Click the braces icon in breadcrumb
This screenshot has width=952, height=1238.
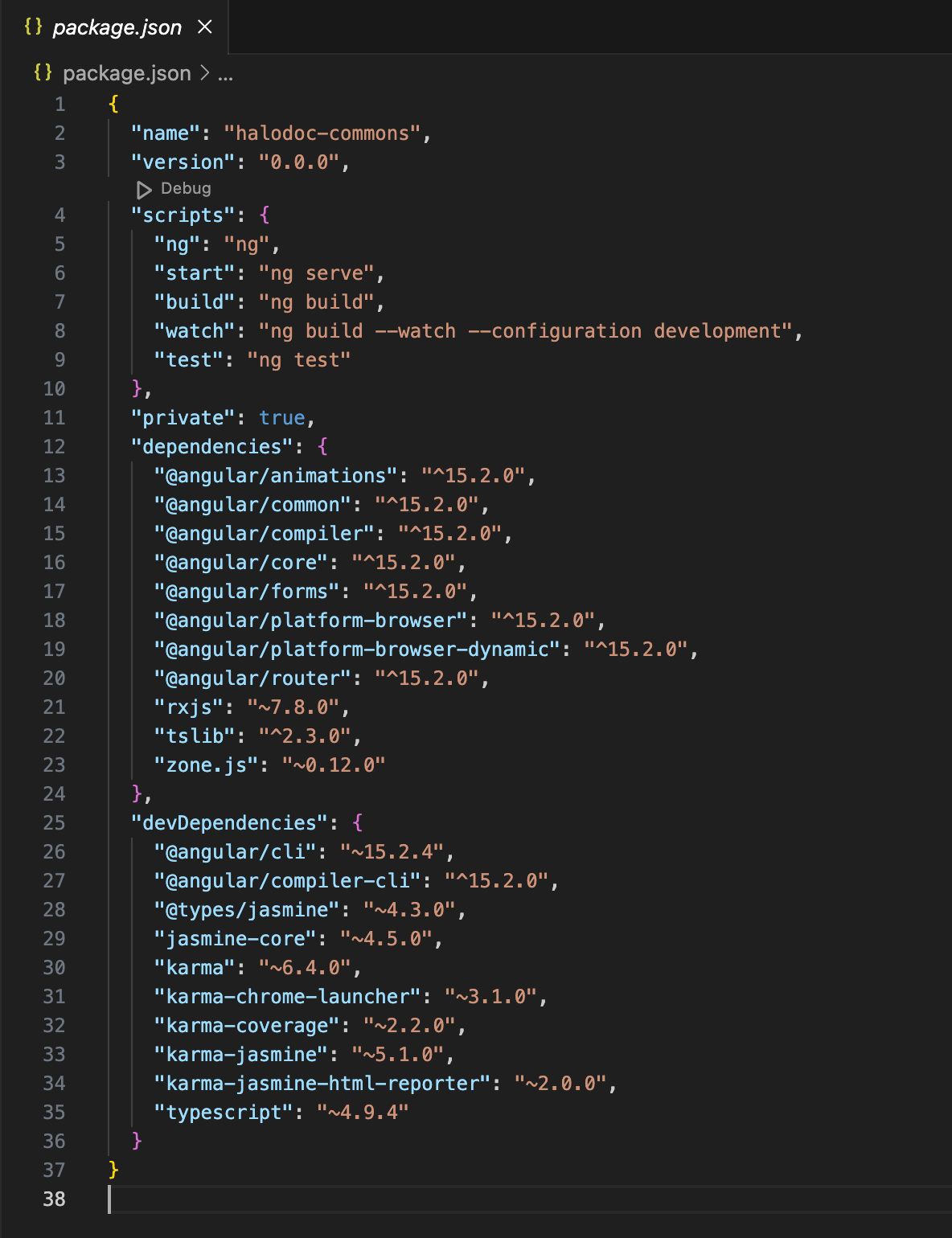click(43, 72)
